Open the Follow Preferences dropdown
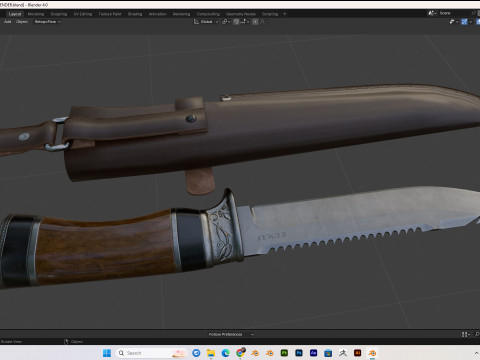Image resolution: width=480 pixels, height=360 pixels. click(231, 334)
